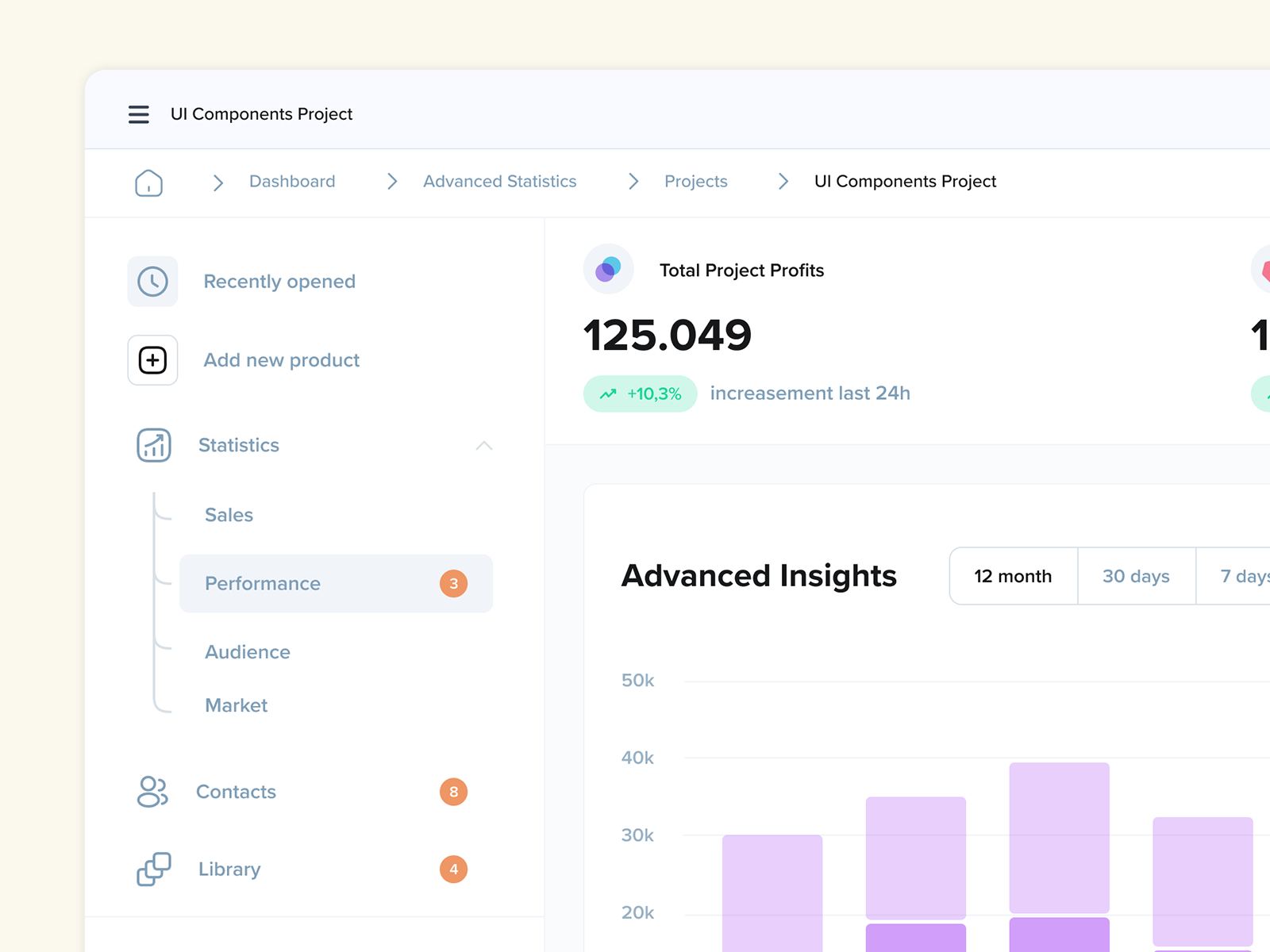Open the Statistics menu label
The height and width of the screenshot is (952, 1270).
tap(239, 445)
